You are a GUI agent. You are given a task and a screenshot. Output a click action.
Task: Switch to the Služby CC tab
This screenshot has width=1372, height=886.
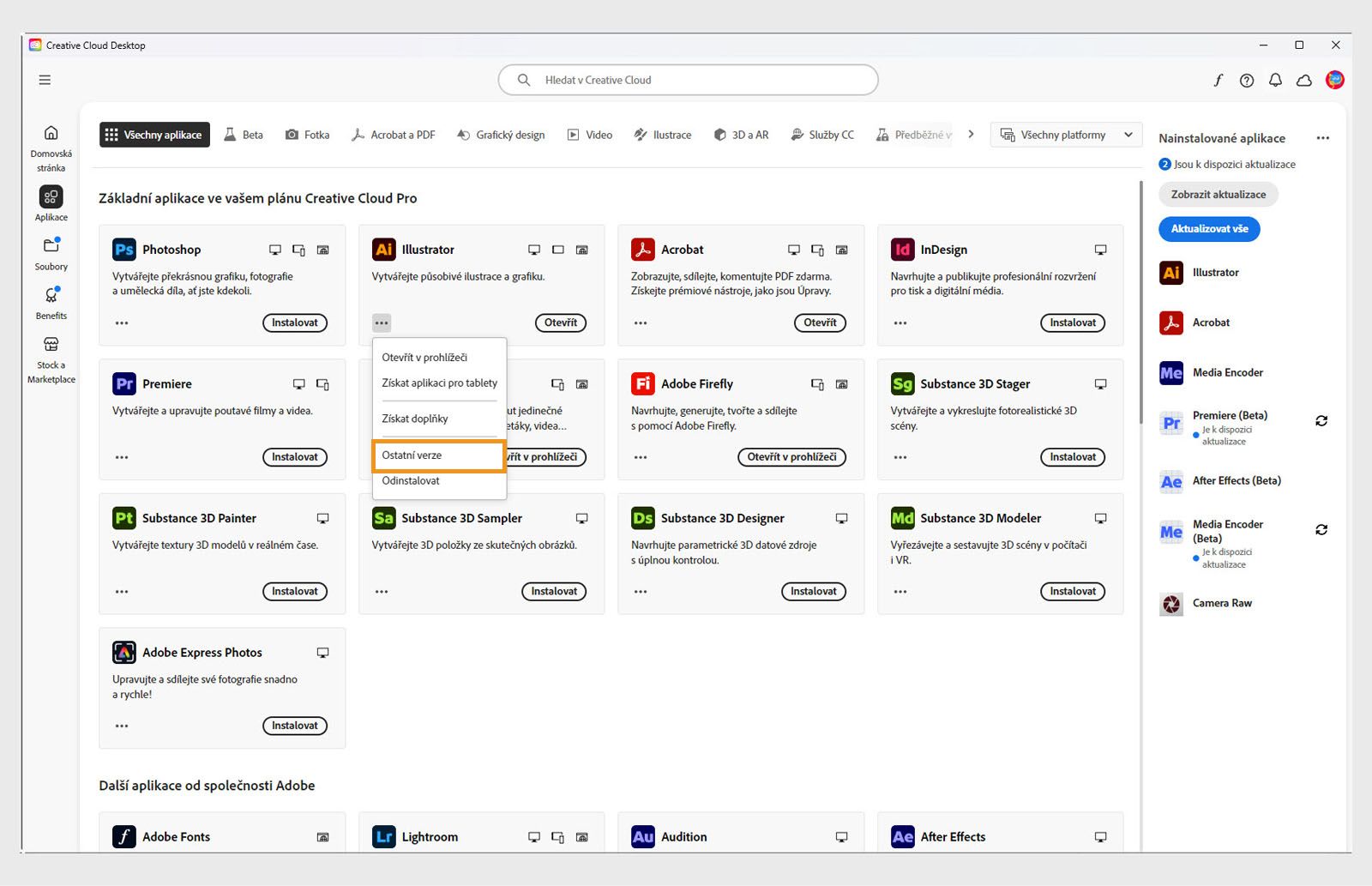pyautogui.click(x=822, y=135)
